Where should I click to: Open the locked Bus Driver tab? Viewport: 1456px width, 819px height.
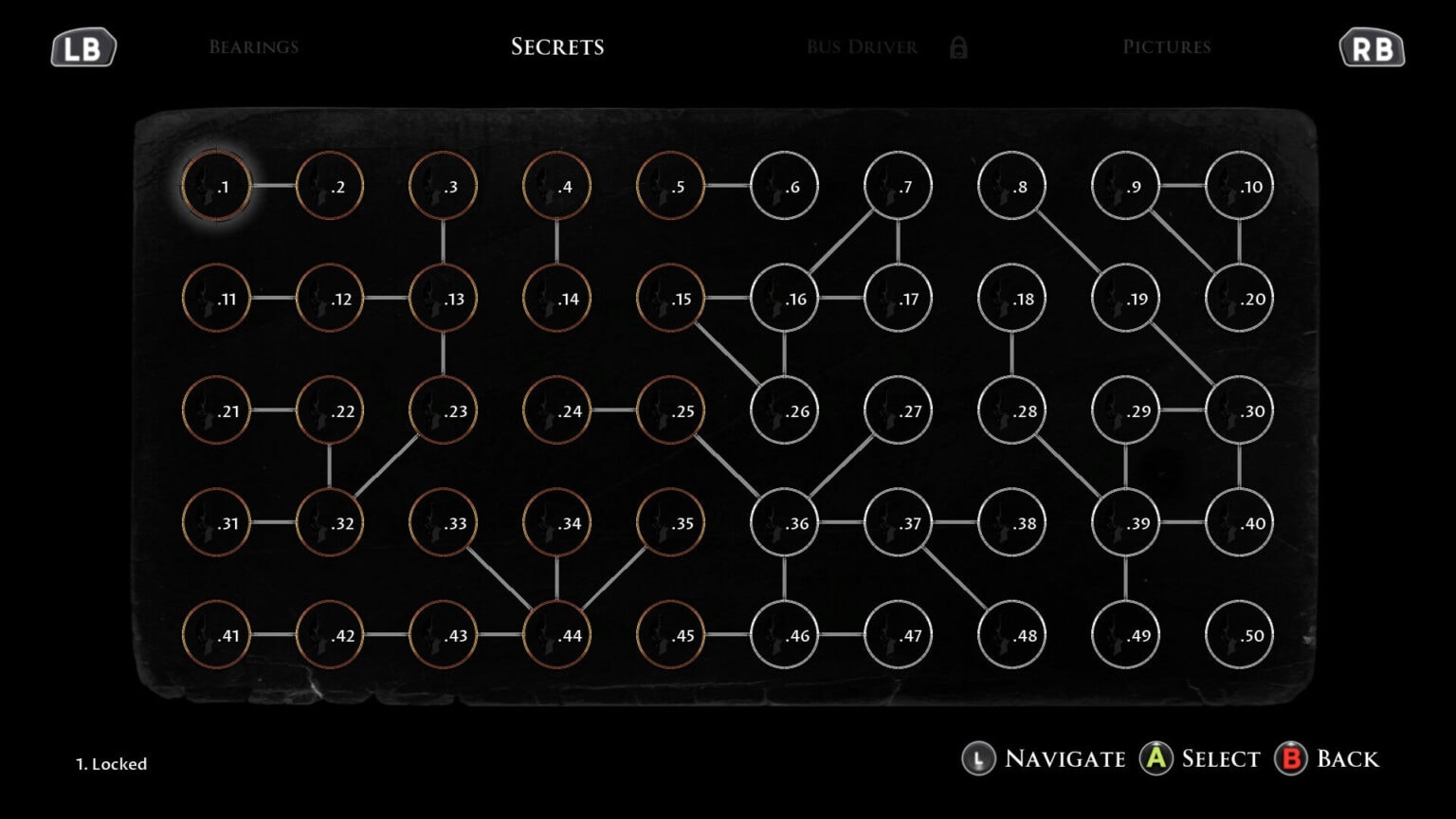(x=863, y=47)
